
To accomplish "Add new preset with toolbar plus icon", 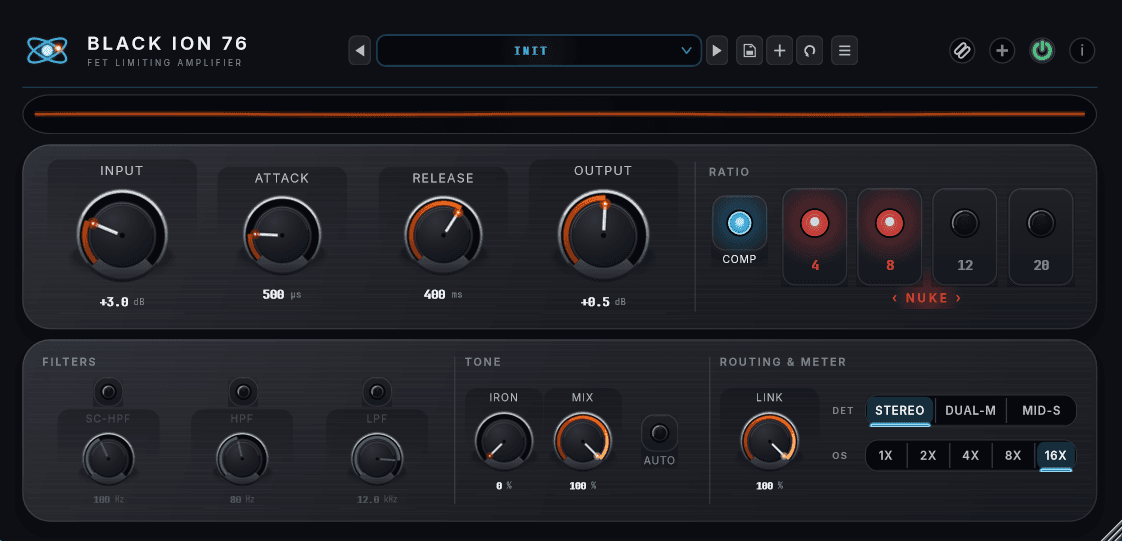I will 780,51.
